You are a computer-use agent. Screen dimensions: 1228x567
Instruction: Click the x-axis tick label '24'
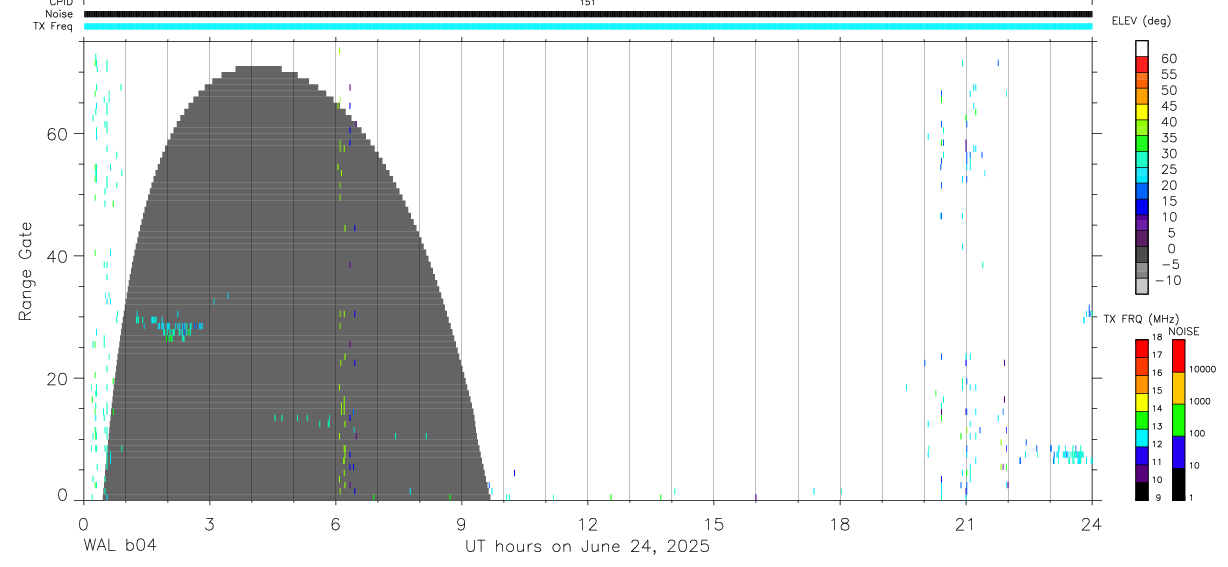point(1091,523)
